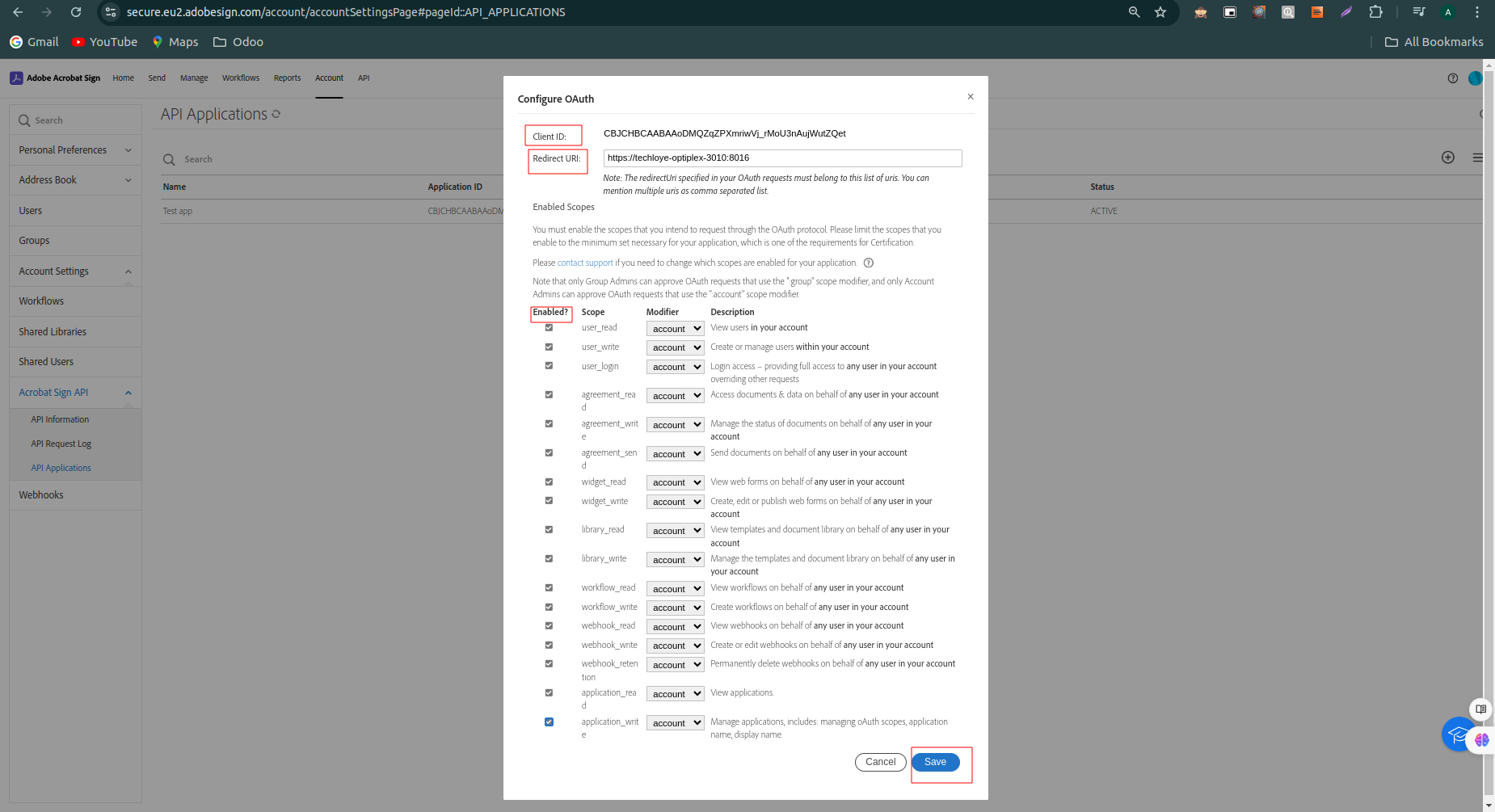Click the Adobe Acrobat Sign logo
This screenshot has width=1495, height=812.
(x=55, y=78)
